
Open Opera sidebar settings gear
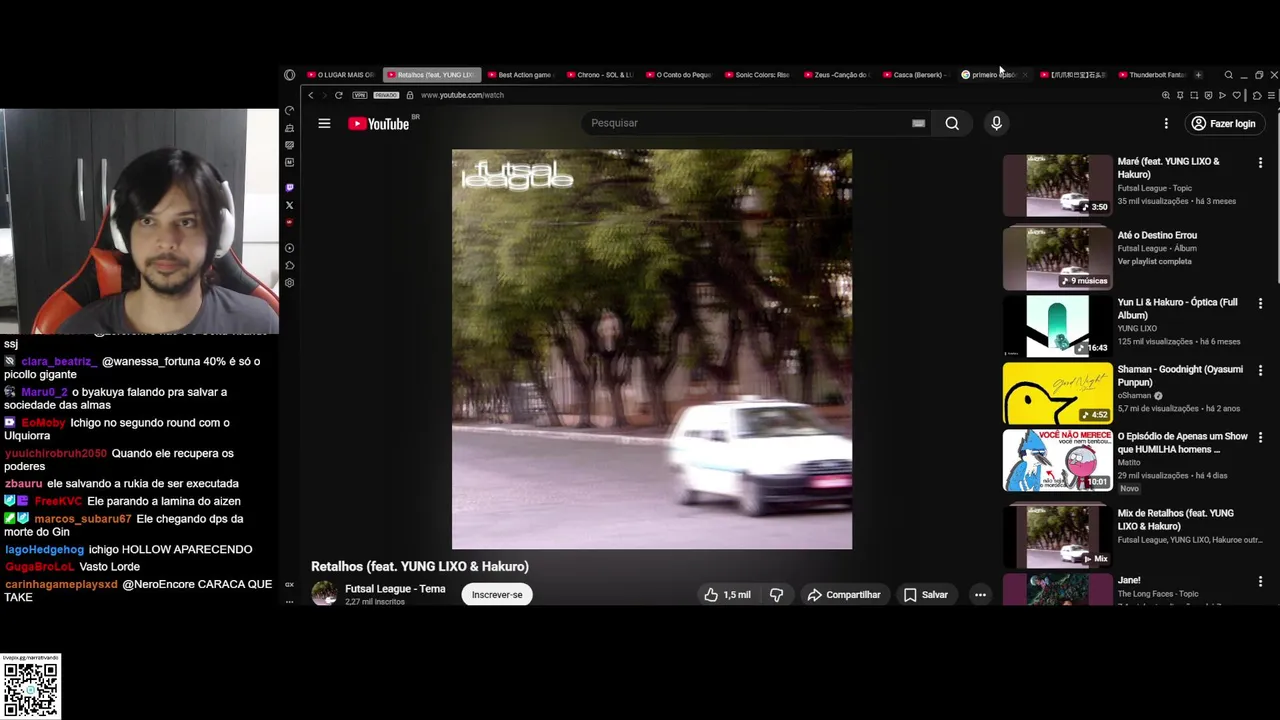pos(289,283)
